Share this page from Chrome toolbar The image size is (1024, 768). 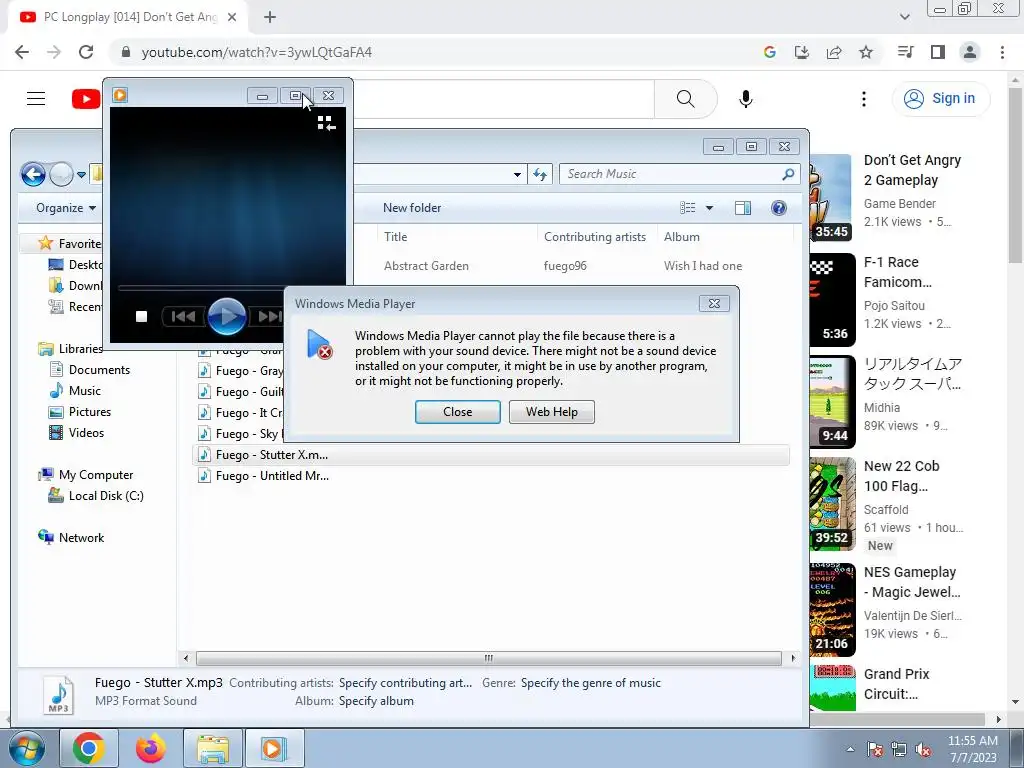point(834,52)
